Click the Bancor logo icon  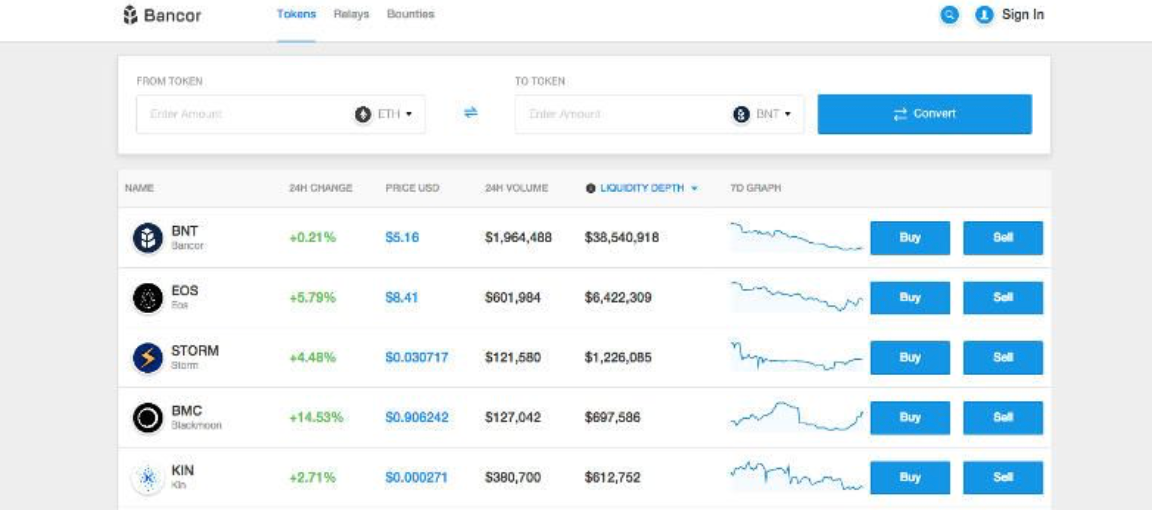point(130,15)
